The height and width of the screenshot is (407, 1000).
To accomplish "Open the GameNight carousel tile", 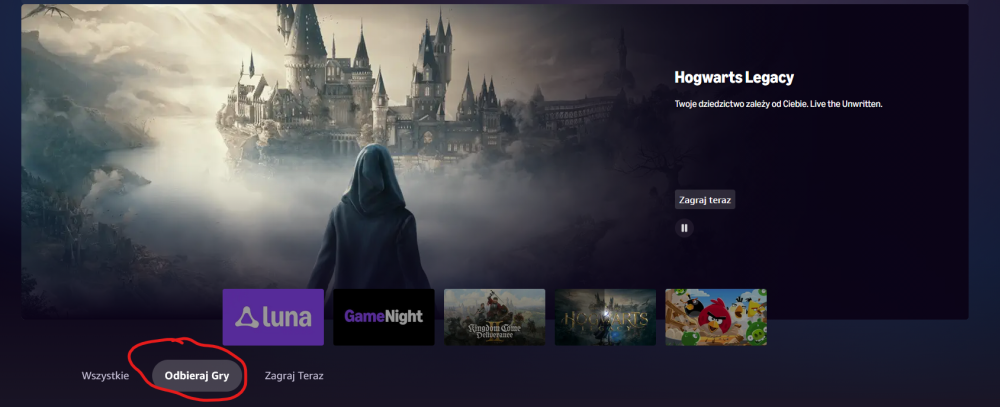I will (384, 317).
